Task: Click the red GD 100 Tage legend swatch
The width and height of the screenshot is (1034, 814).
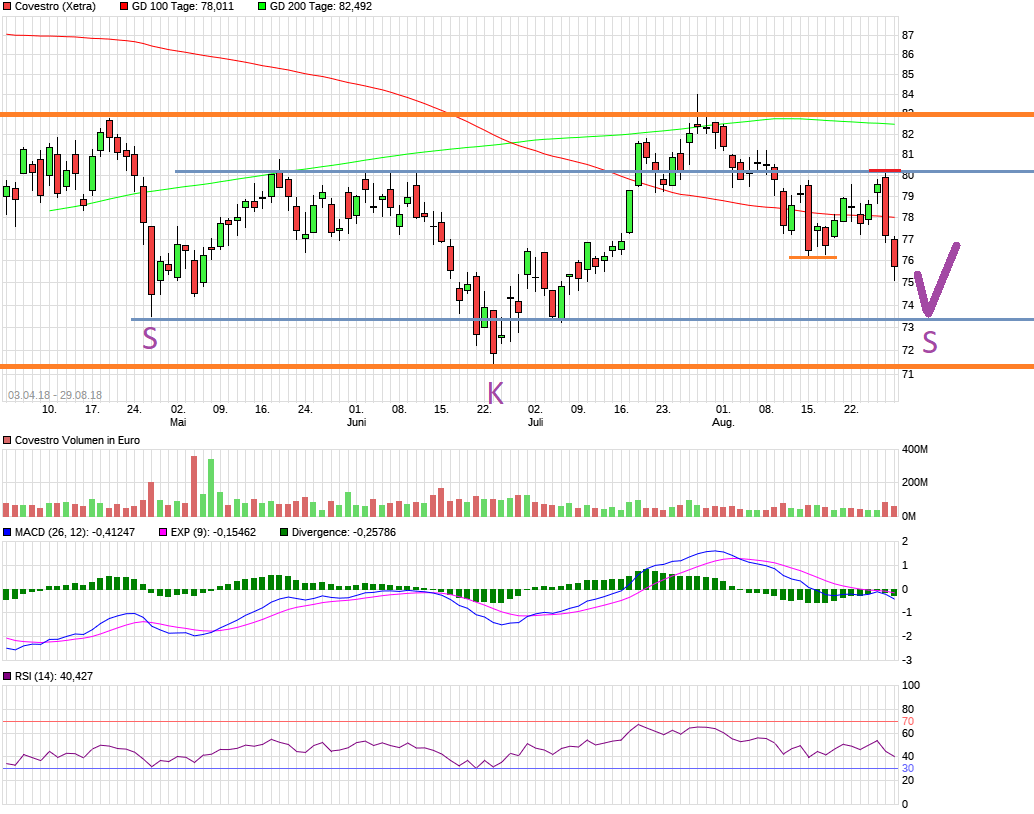Action: coord(125,7)
